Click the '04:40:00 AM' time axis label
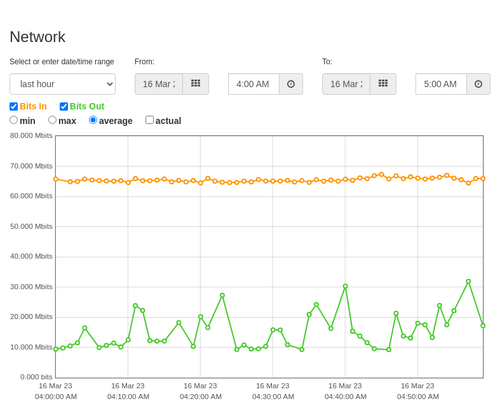This screenshot has height=403, width=500. point(345,397)
